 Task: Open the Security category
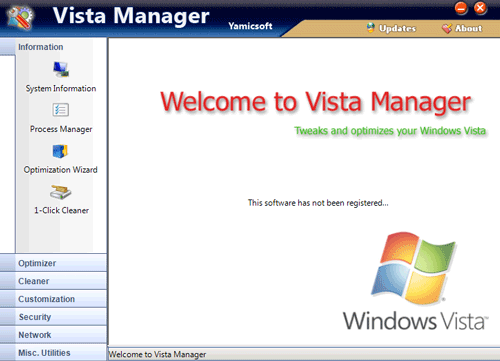[x=53, y=317]
